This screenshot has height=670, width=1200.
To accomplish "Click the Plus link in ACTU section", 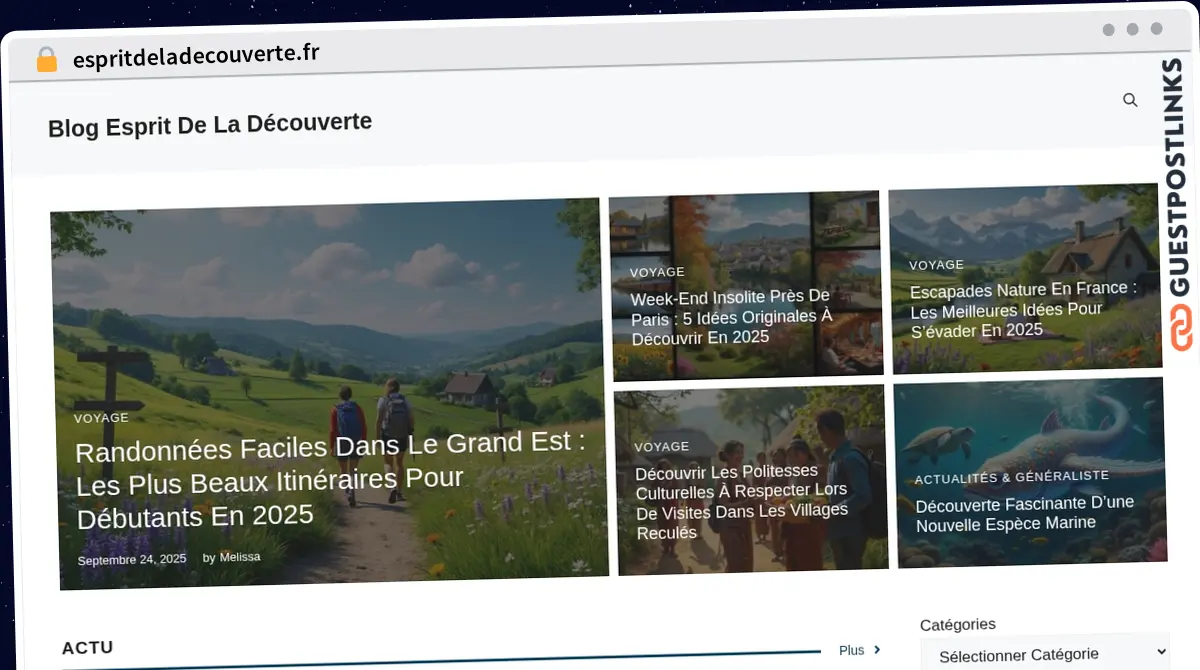I will pyautogui.click(x=851, y=650).
